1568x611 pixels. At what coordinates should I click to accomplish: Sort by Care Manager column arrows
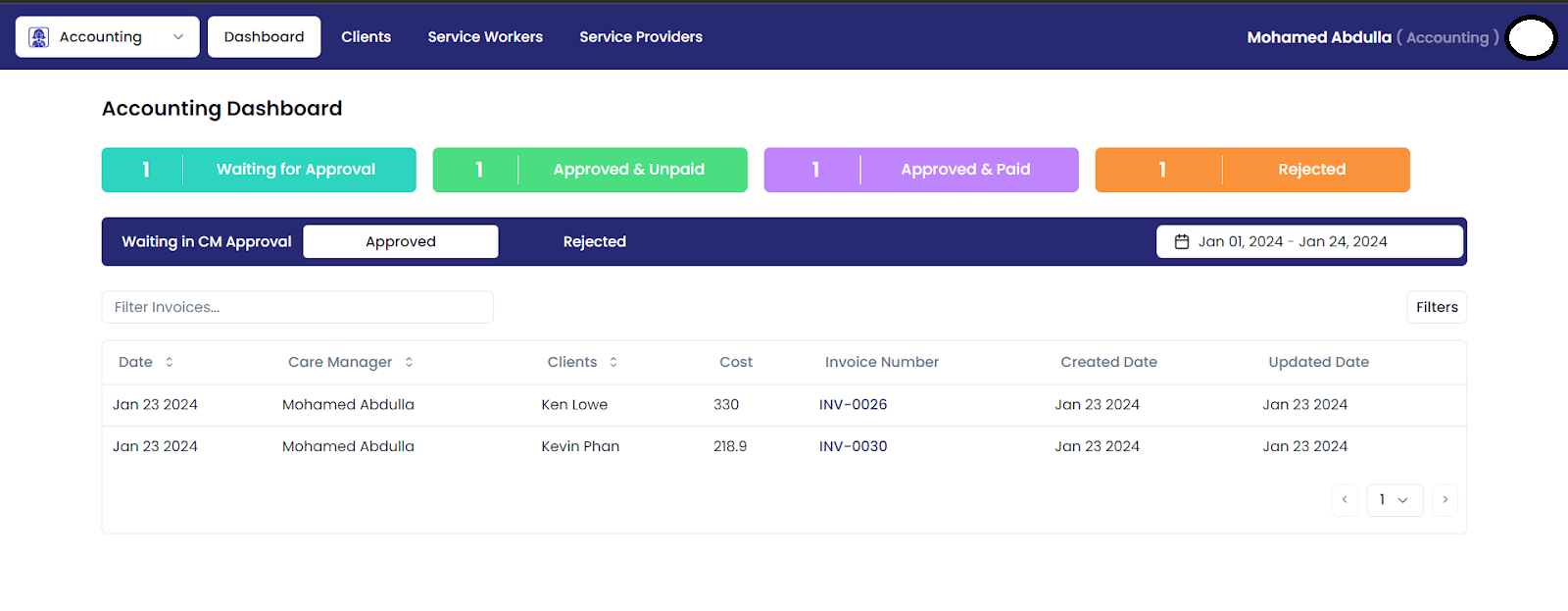pyautogui.click(x=409, y=362)
